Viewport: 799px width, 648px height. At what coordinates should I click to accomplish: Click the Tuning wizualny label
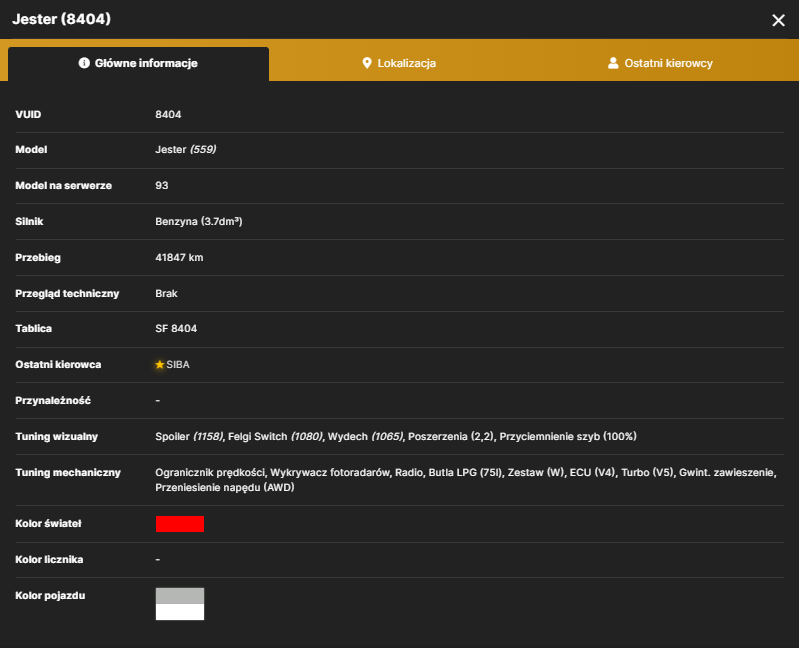[x=57, y=437]
